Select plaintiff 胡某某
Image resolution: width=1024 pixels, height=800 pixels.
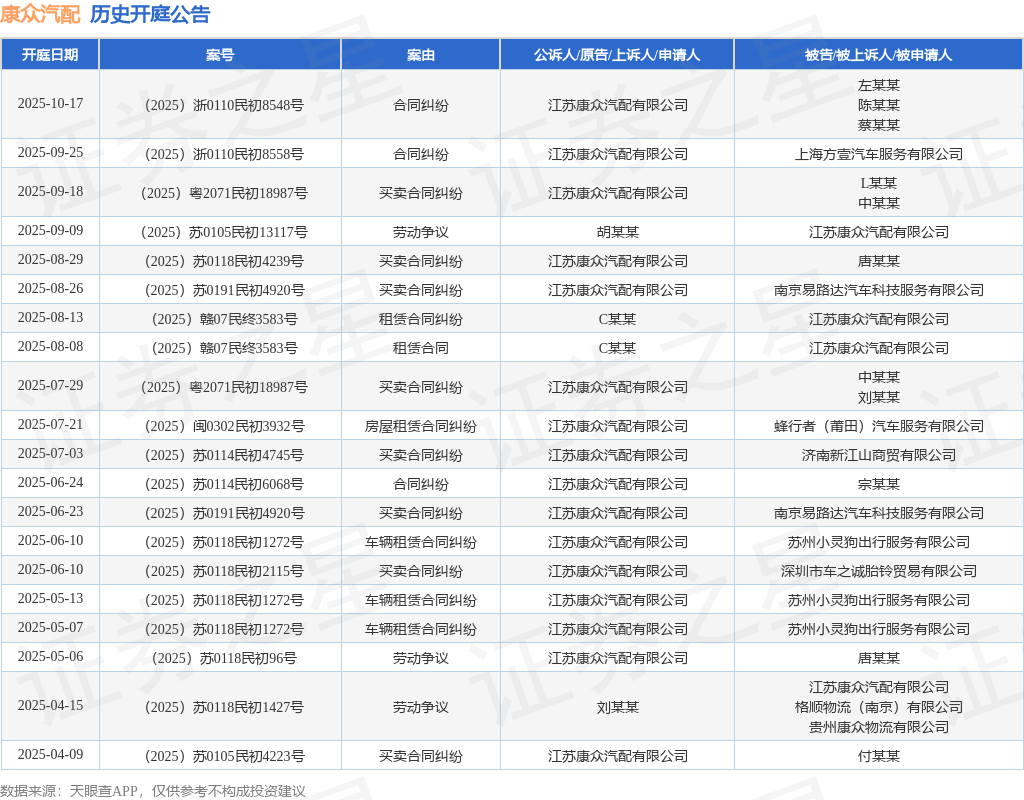[617, 232]
